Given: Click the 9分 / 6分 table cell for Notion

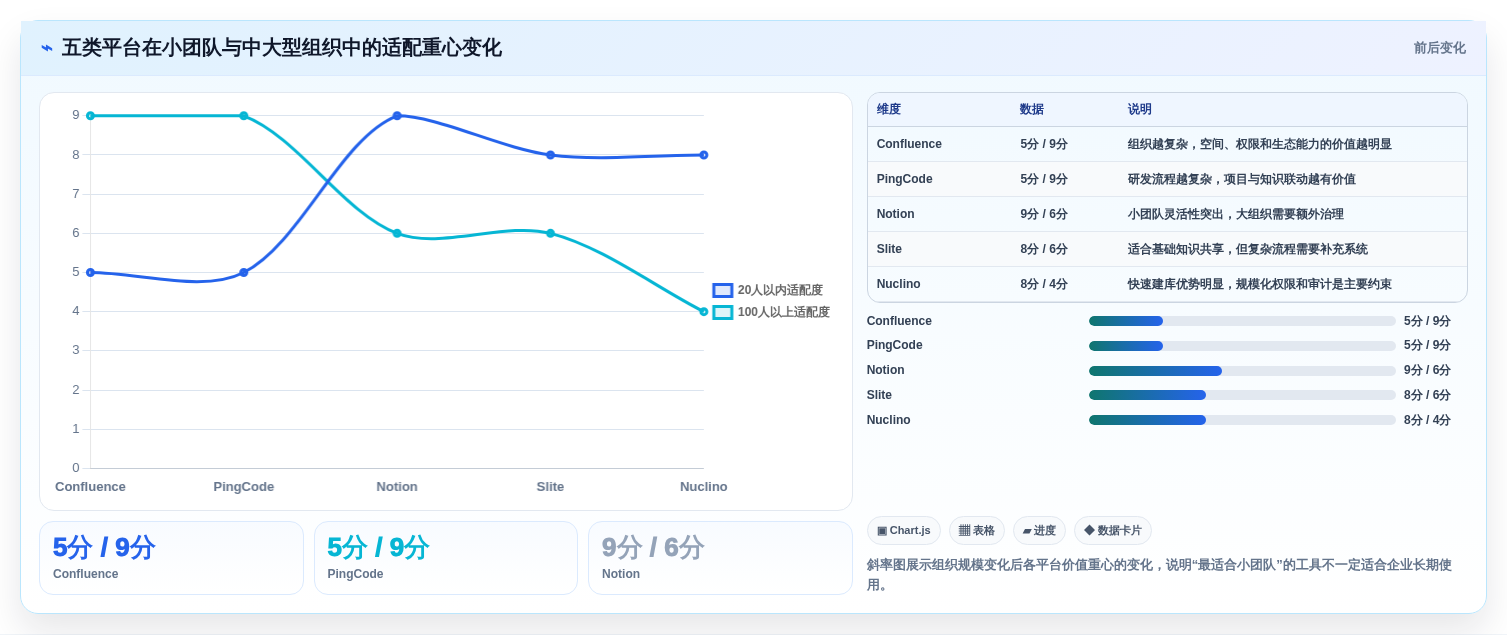Looking at the screenshot, I should click(1044, 214).
